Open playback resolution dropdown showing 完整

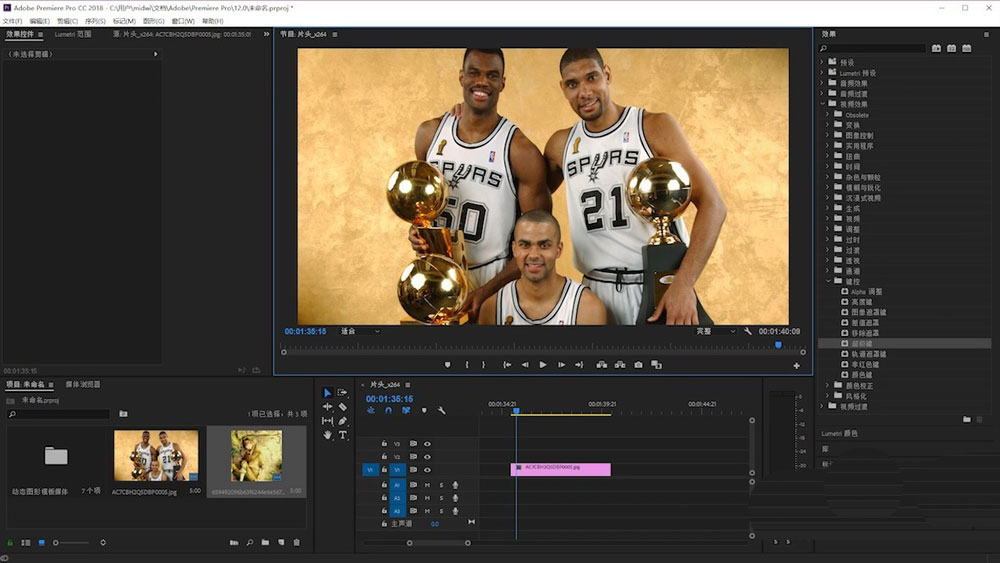(716, 331)
